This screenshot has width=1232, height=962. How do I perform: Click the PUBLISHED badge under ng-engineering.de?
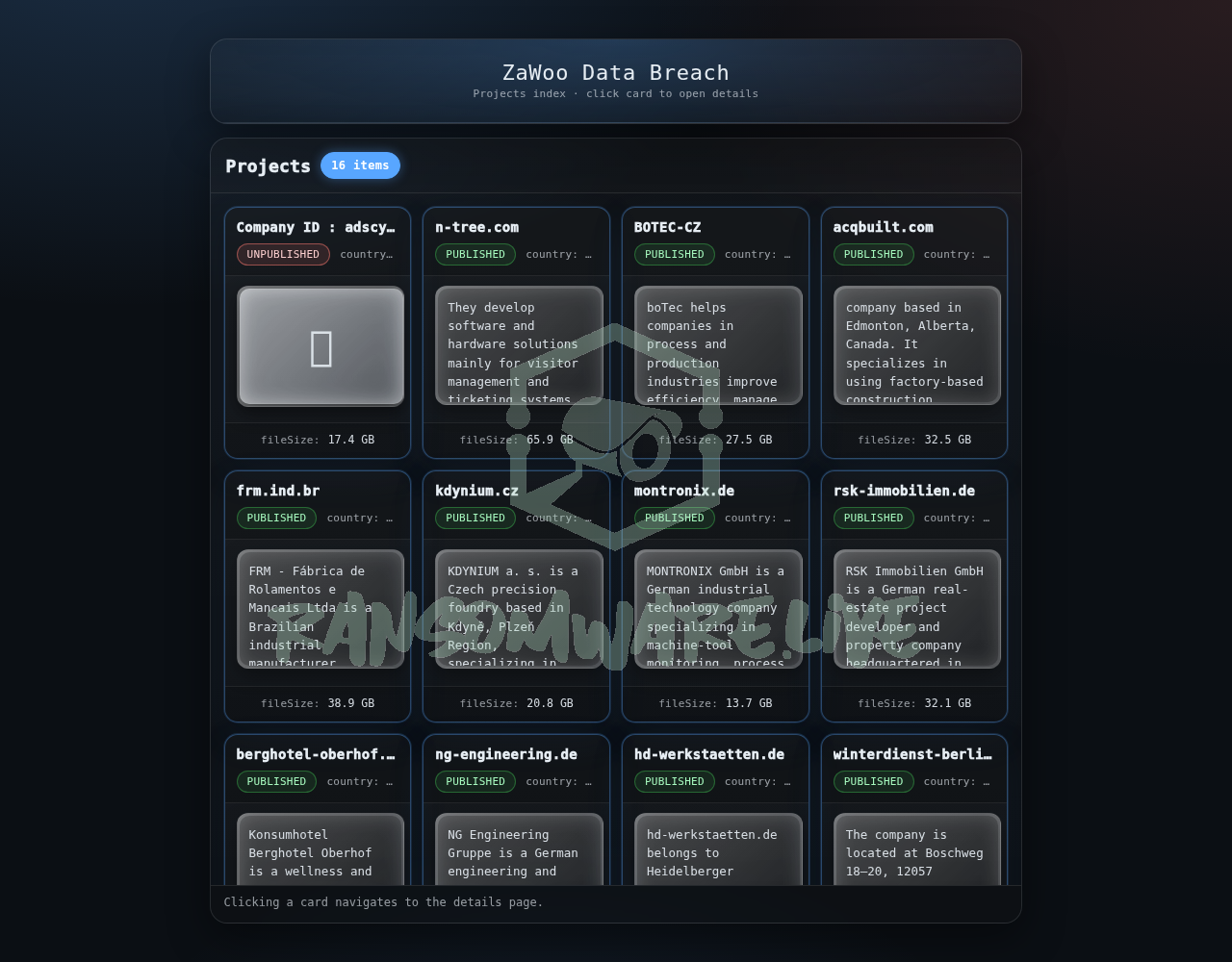[475, 781]
